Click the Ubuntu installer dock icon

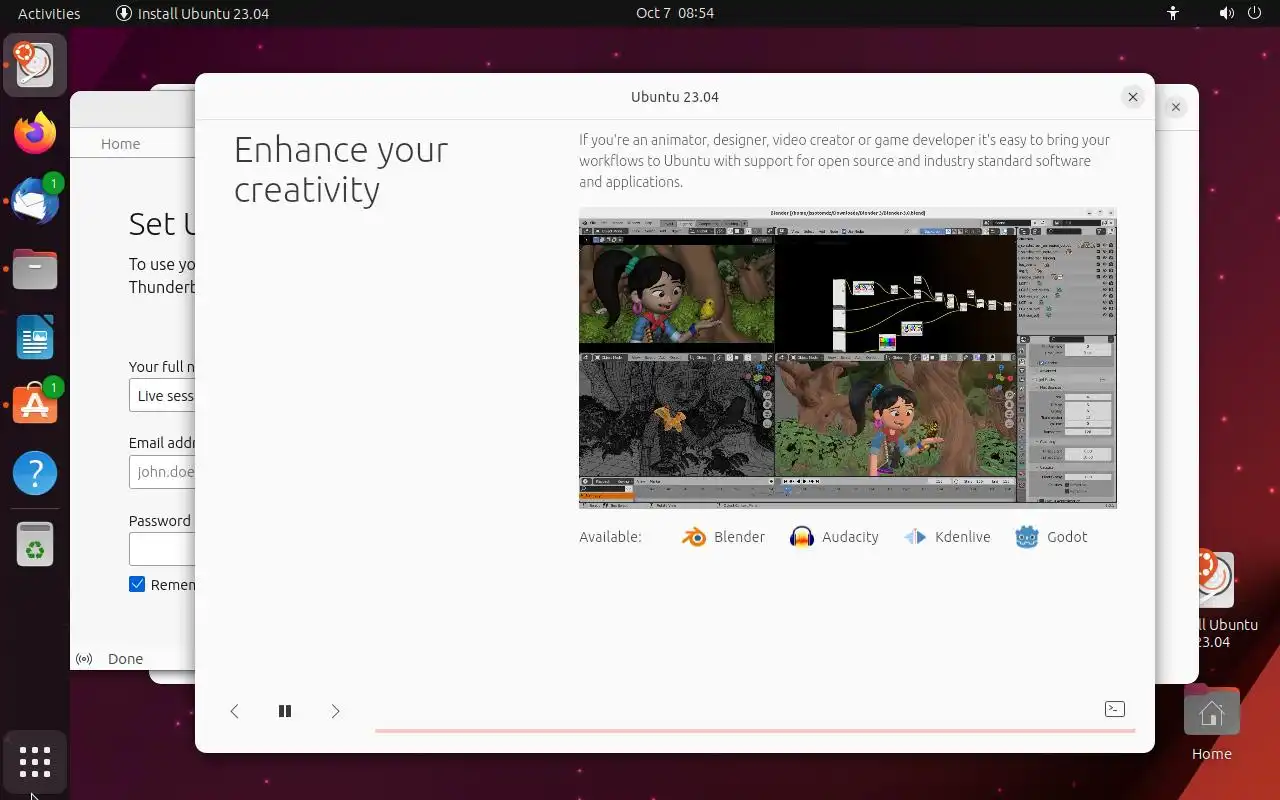click(x=35, y=65)
